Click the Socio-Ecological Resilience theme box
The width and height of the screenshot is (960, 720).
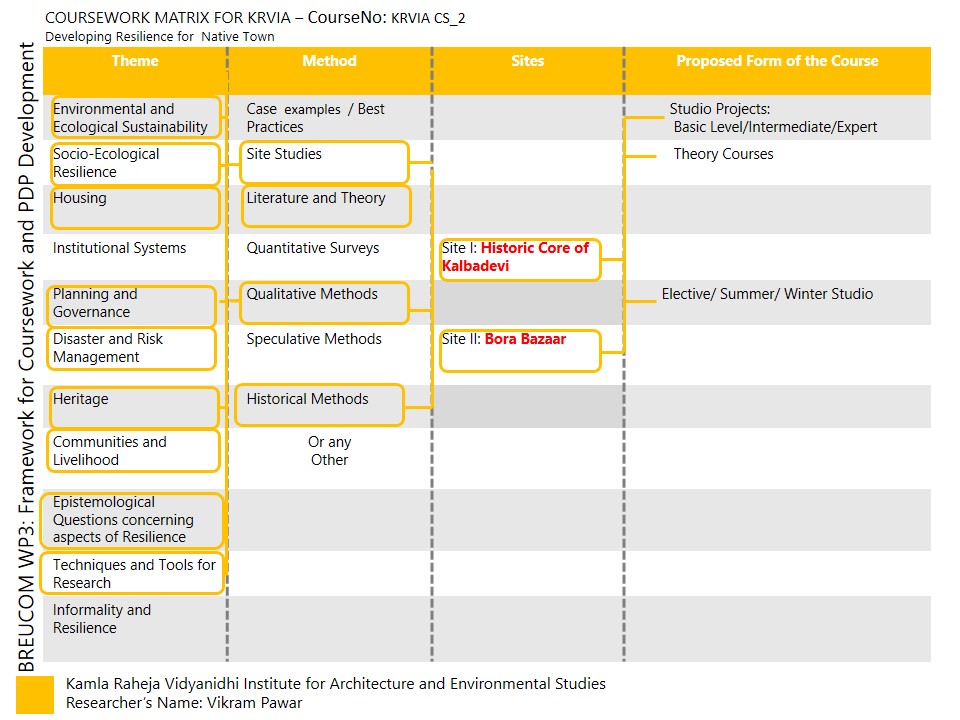click(x=135, y=163)
